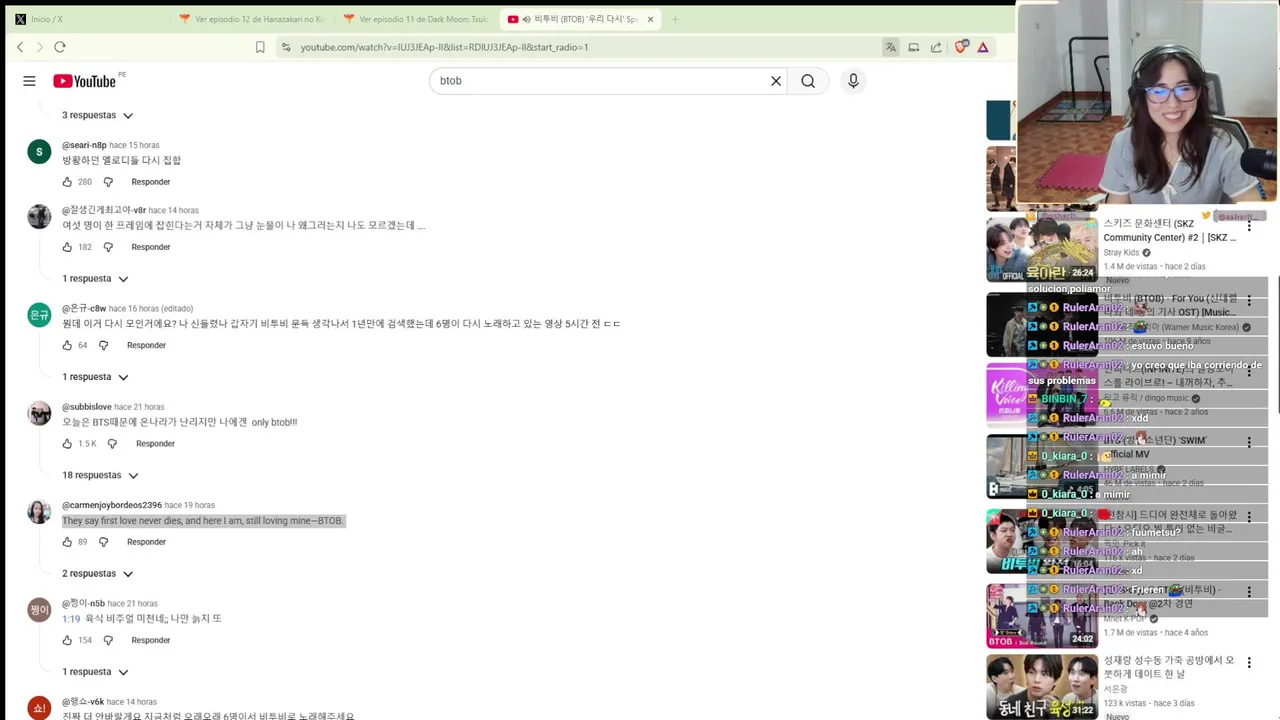This screenshot has width=1280, height=720.
Task: Click Responder under the 154-like comment
Action: pyautogui.click(x=151, y=640)
